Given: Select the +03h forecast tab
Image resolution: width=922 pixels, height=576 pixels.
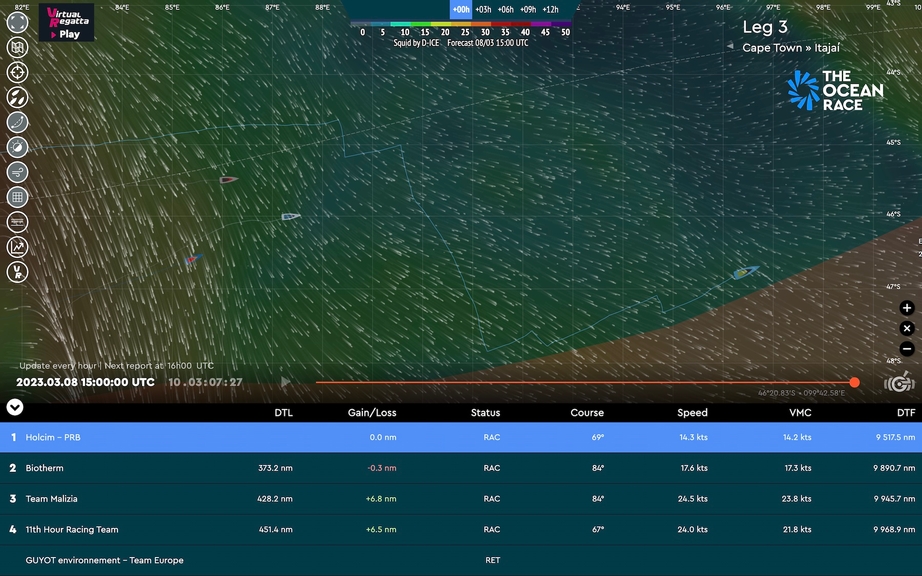Looking at the screenshot, I should (x=483, y=9).
